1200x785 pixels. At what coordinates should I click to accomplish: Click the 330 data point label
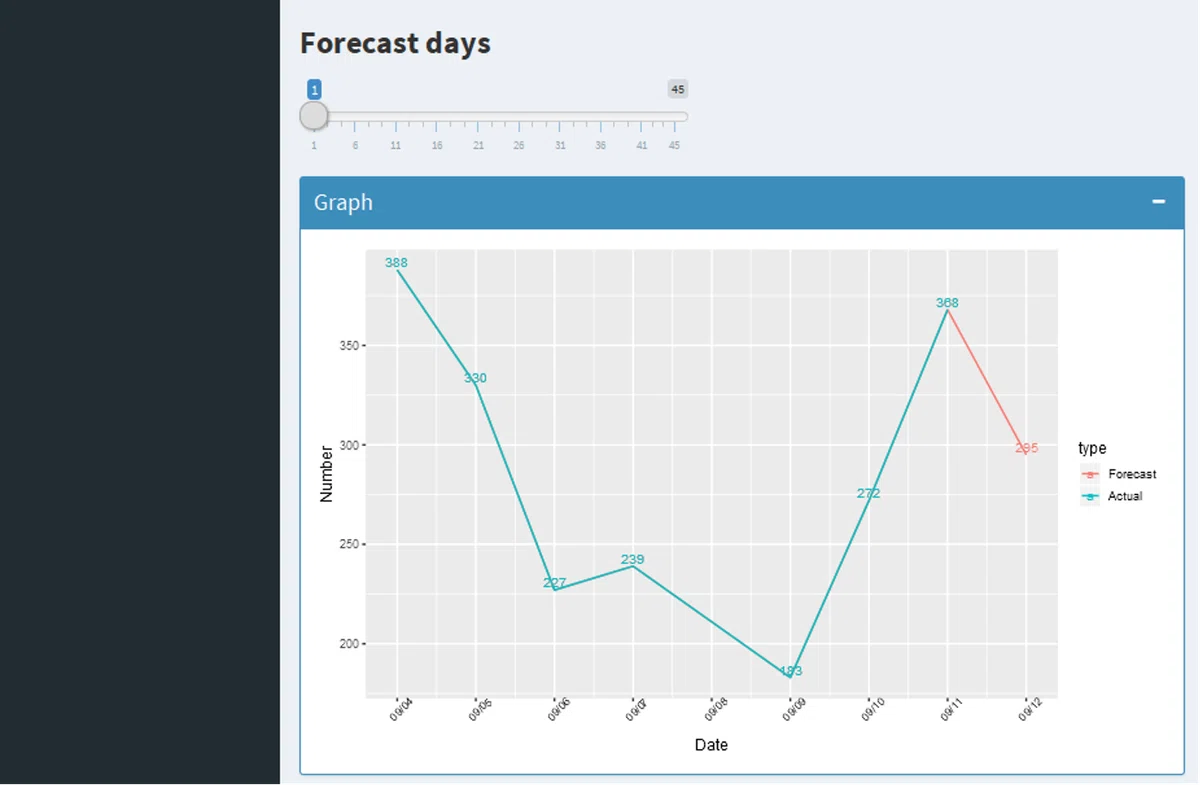coord(475,378)
